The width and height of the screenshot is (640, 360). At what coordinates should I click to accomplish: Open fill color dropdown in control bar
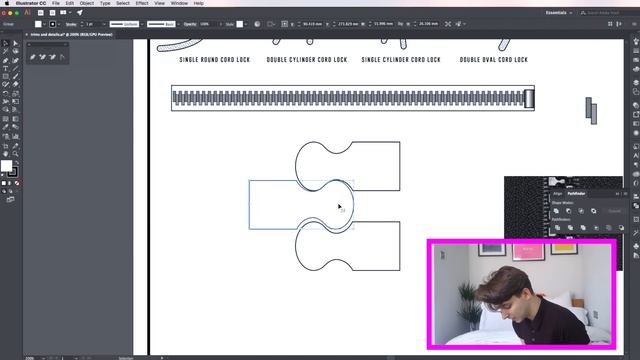point(44,24)
